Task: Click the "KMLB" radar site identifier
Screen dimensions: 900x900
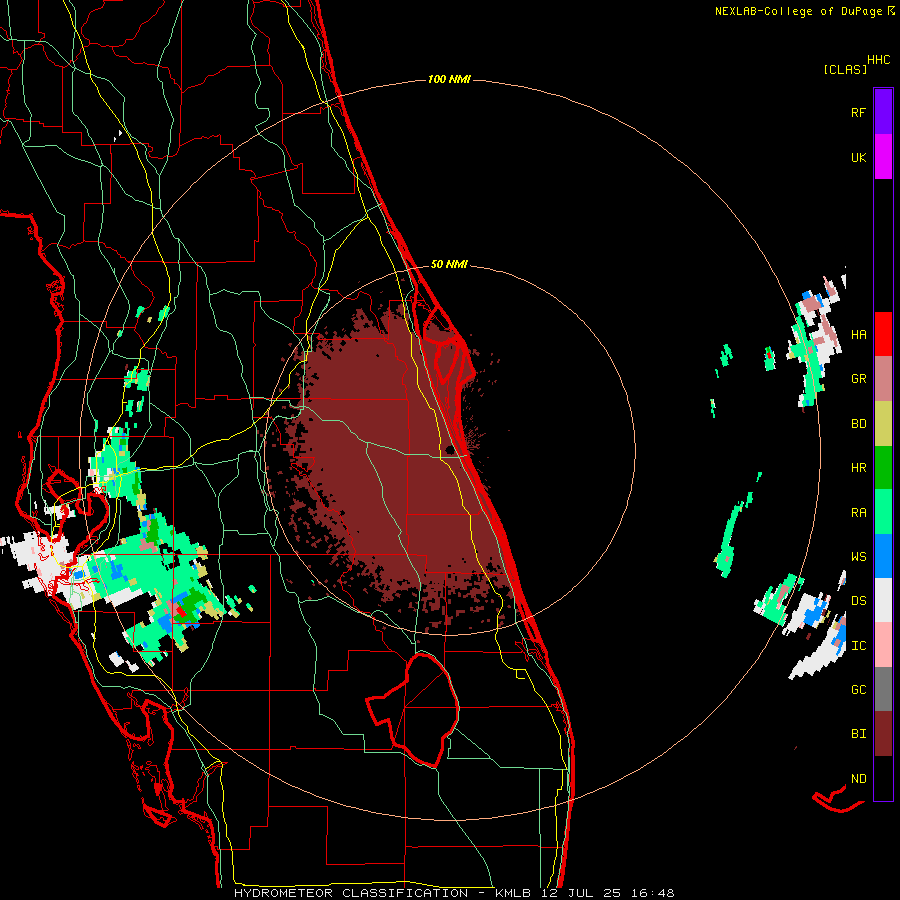Action: point(513,893)
